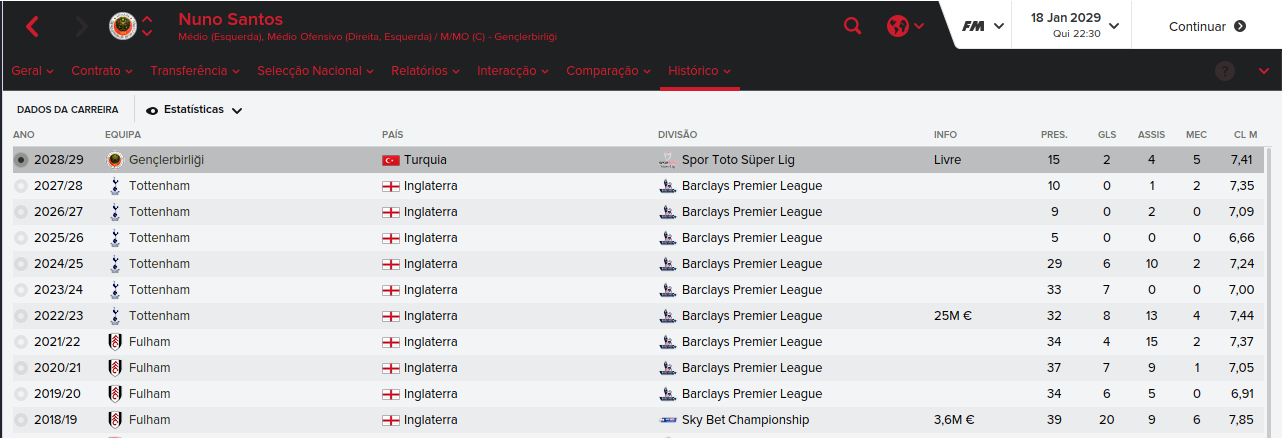Click the Tottenham crest in 2024/25 row
Image resolution: width=1282 pixels, height=438 pixels.
click(x=114, y=264)
